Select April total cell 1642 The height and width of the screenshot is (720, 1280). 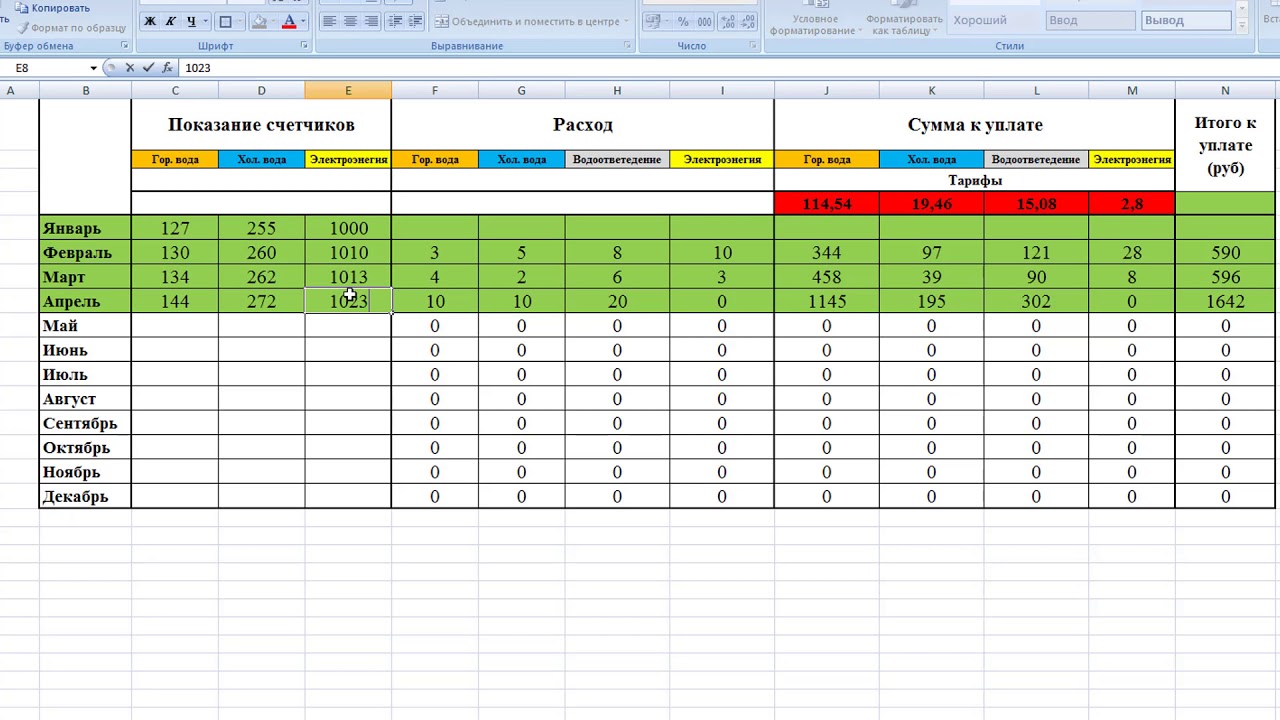point(1225,301)
